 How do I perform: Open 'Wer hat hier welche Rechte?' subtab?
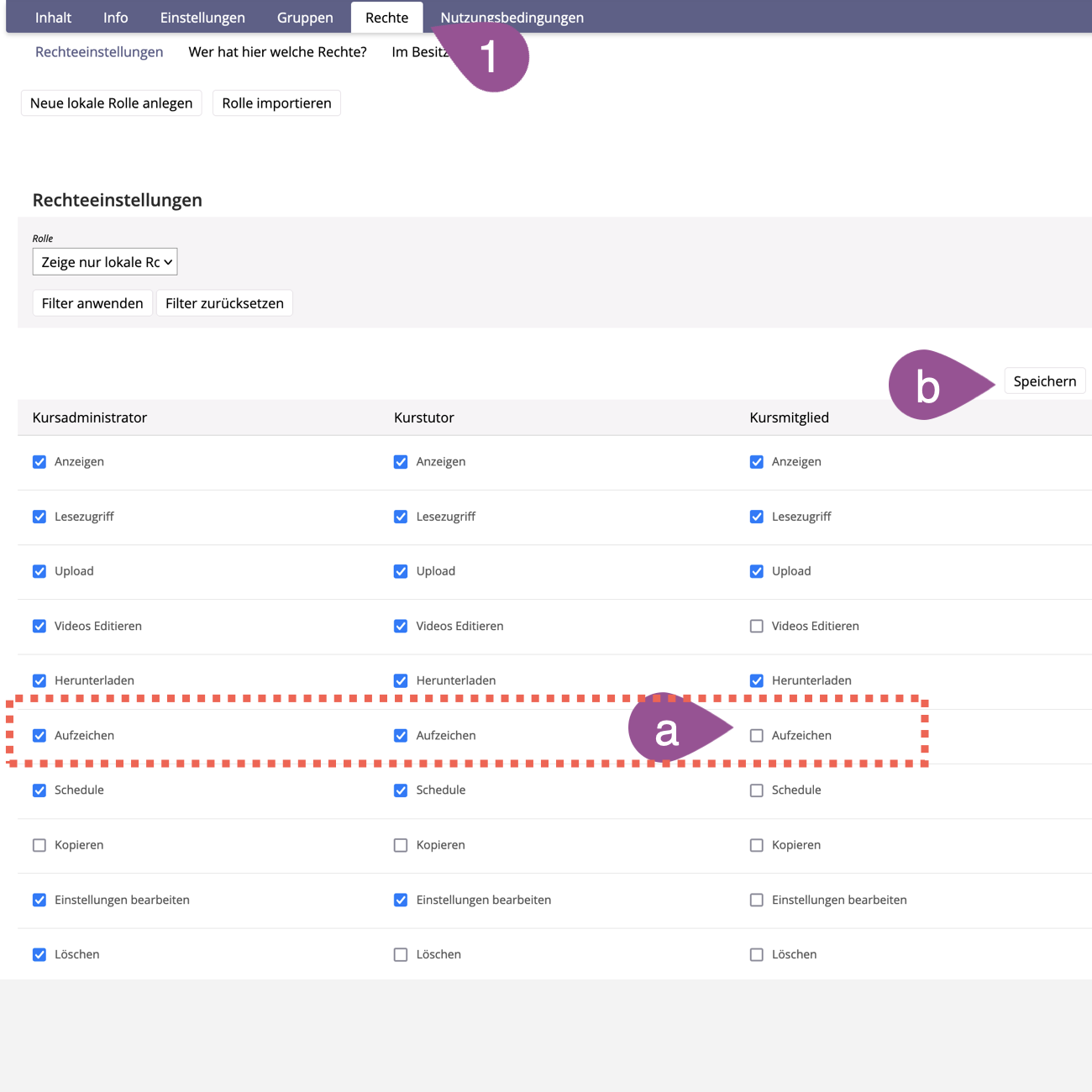click(277, 52)
